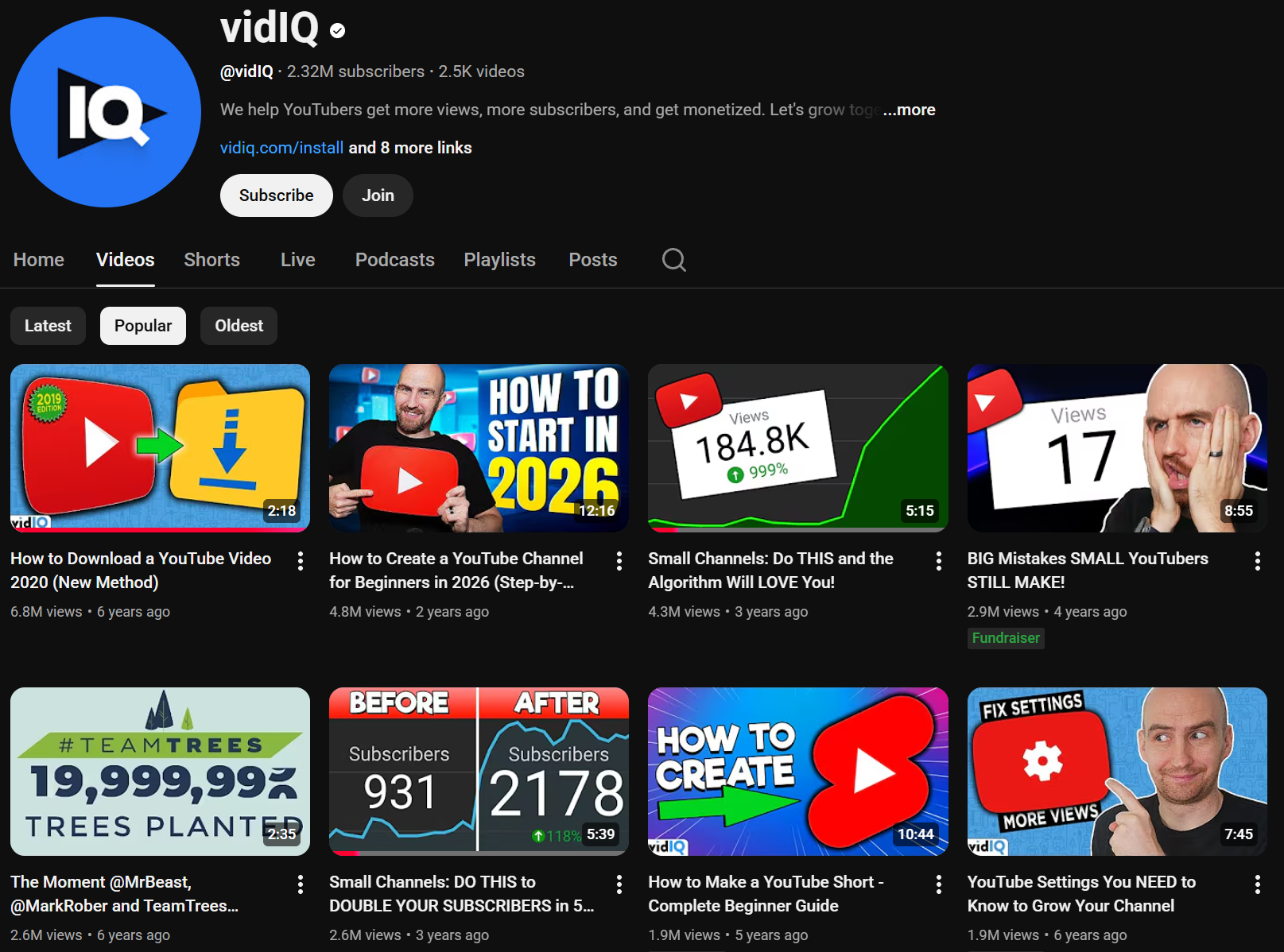
Task: Open options menu for the TeamTrees video
Action: point(300,884)
